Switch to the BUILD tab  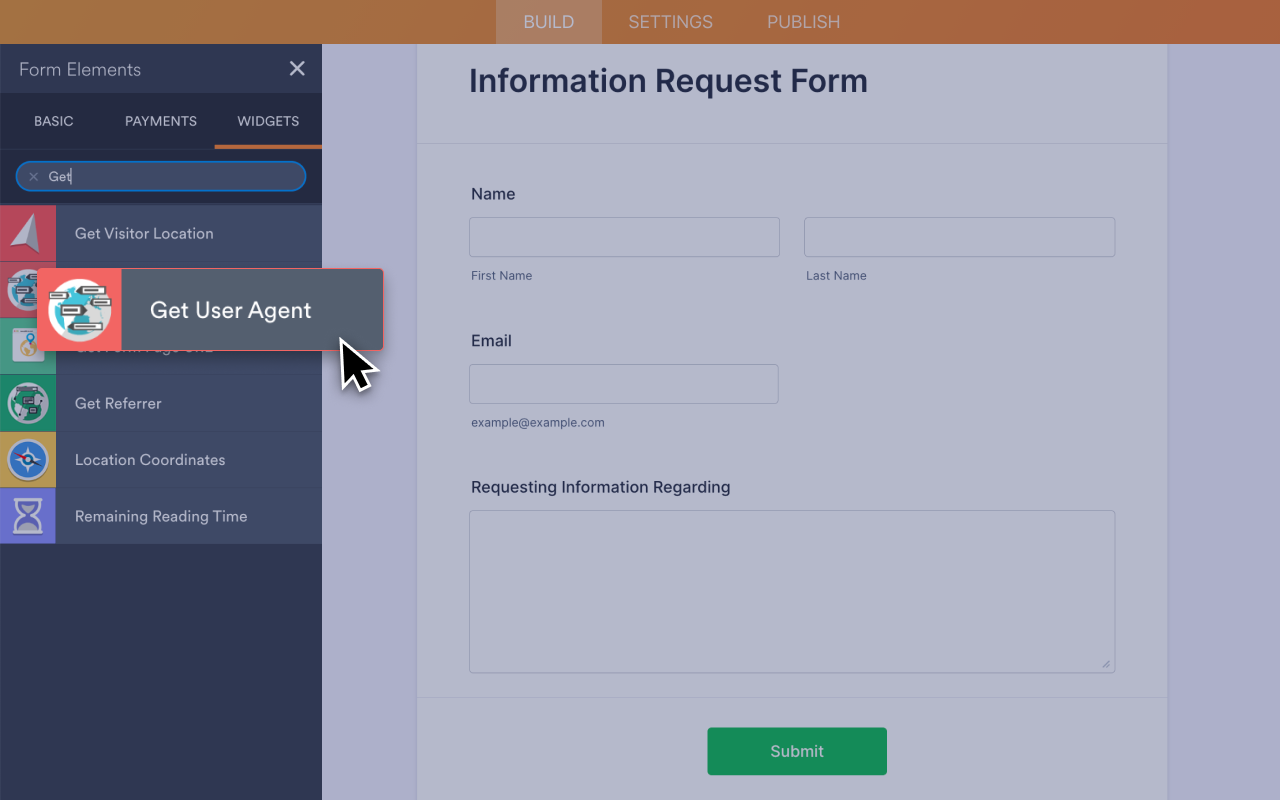pyautogui.click(x=548, y=22)
